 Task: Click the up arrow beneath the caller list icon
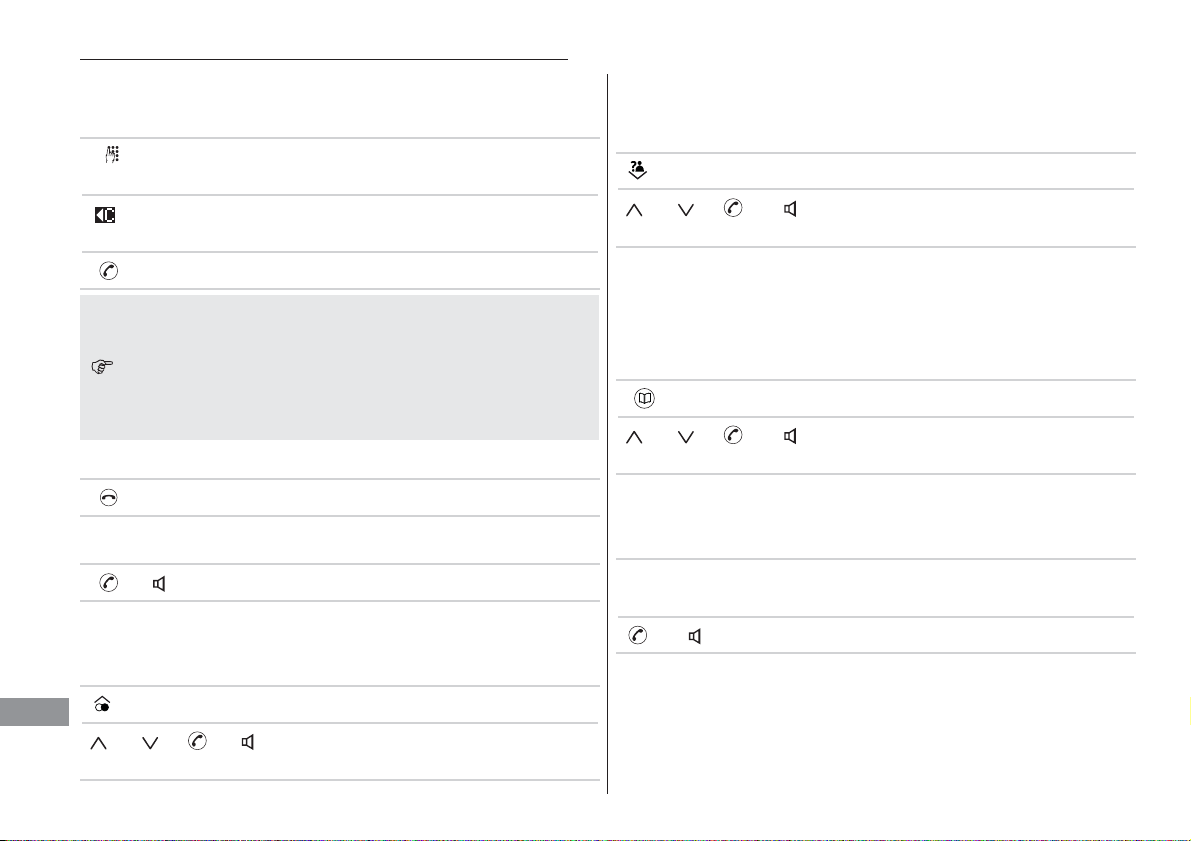[633, 210]
